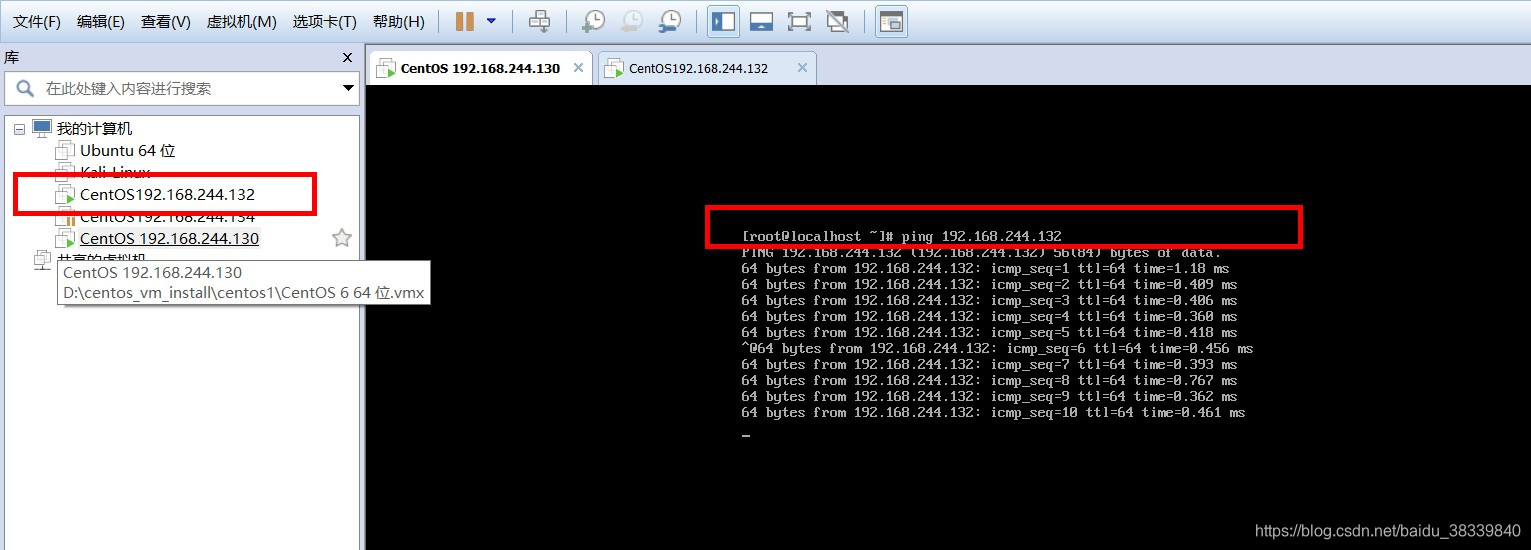Click the icmp_seq=10 ping reply line

[x=993, y=413]
